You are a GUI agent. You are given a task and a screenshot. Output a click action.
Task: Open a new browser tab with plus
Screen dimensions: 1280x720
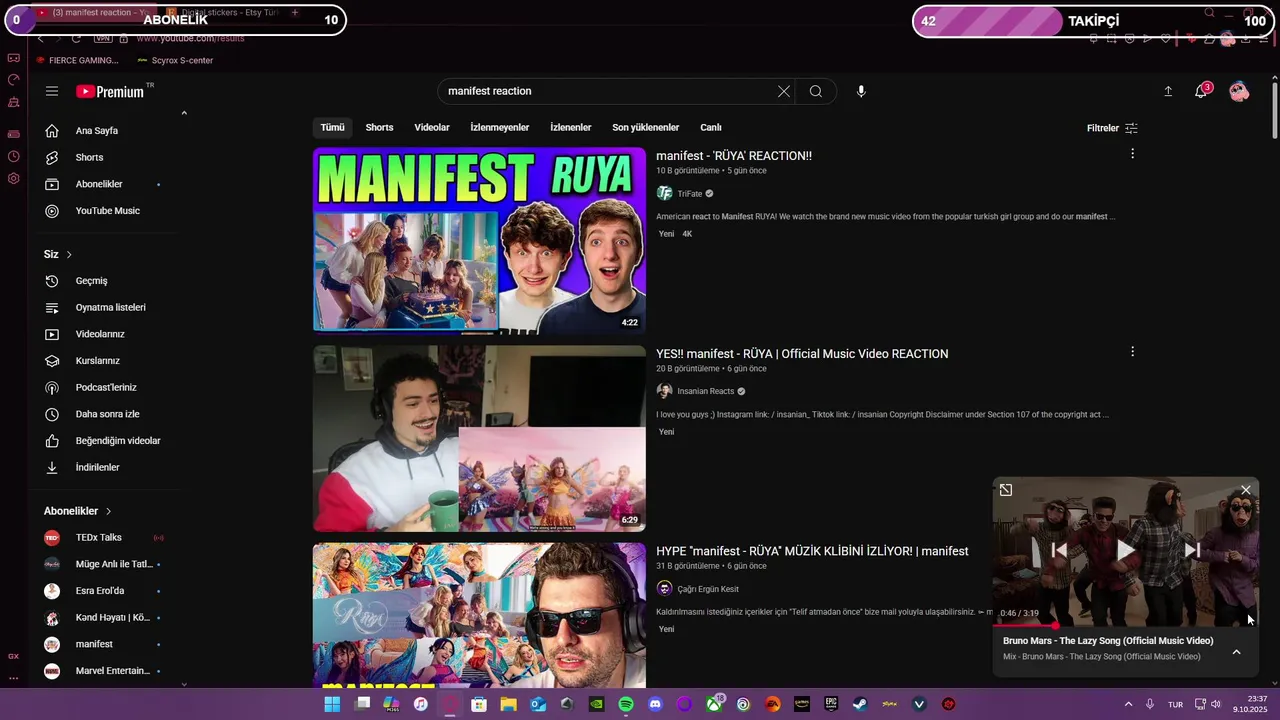(x=294, y=13)
